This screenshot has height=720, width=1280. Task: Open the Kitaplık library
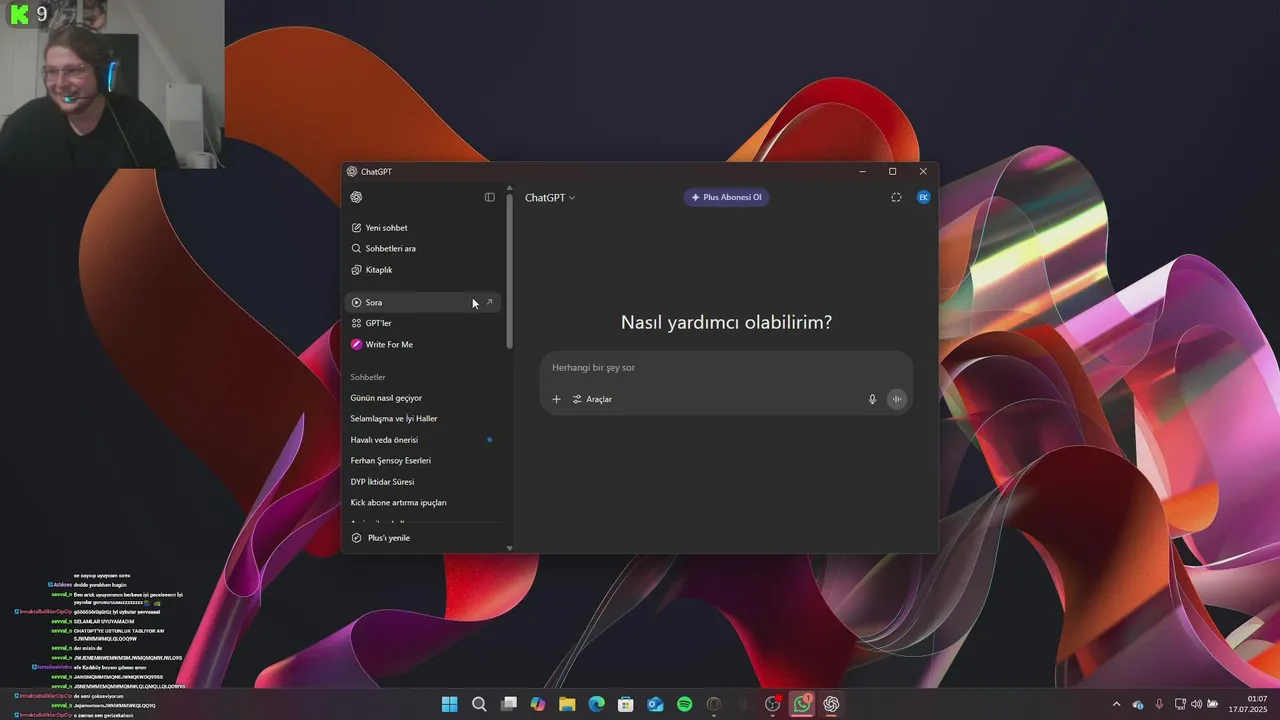point(423,270)
